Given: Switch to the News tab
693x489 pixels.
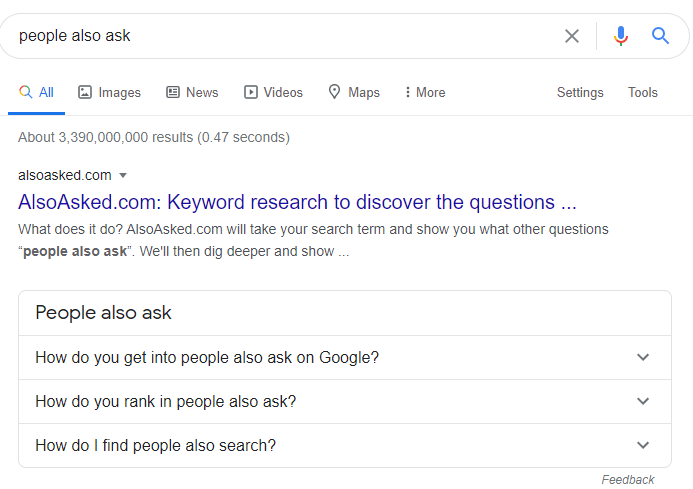Looking at the screenshot, I should pos(192,92).
